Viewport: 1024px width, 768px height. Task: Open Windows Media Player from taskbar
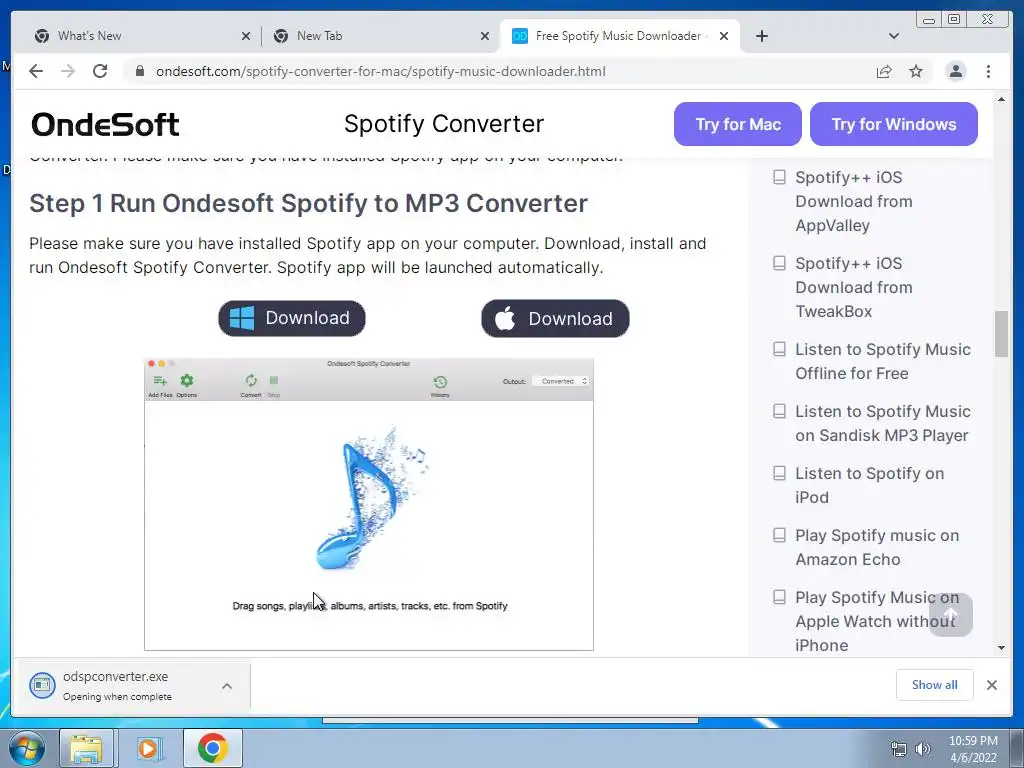tap(150, 748)
